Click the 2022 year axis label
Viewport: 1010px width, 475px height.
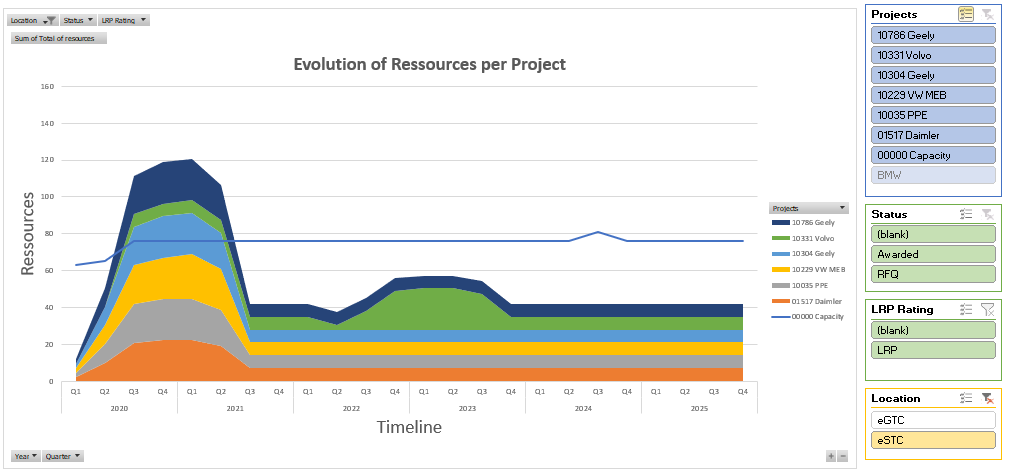point(351,409)
